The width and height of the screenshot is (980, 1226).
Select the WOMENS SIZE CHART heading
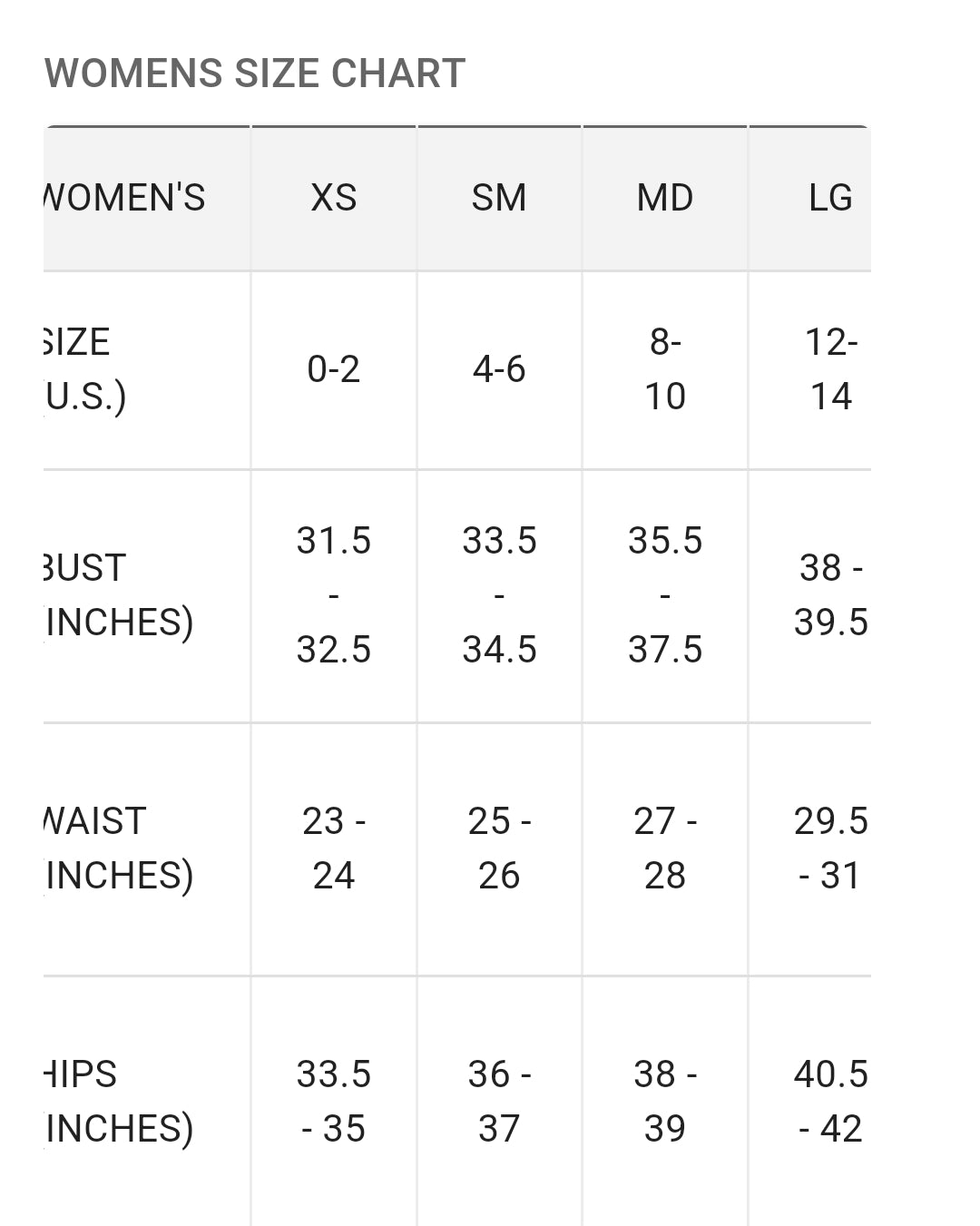(x=255, y=73)
